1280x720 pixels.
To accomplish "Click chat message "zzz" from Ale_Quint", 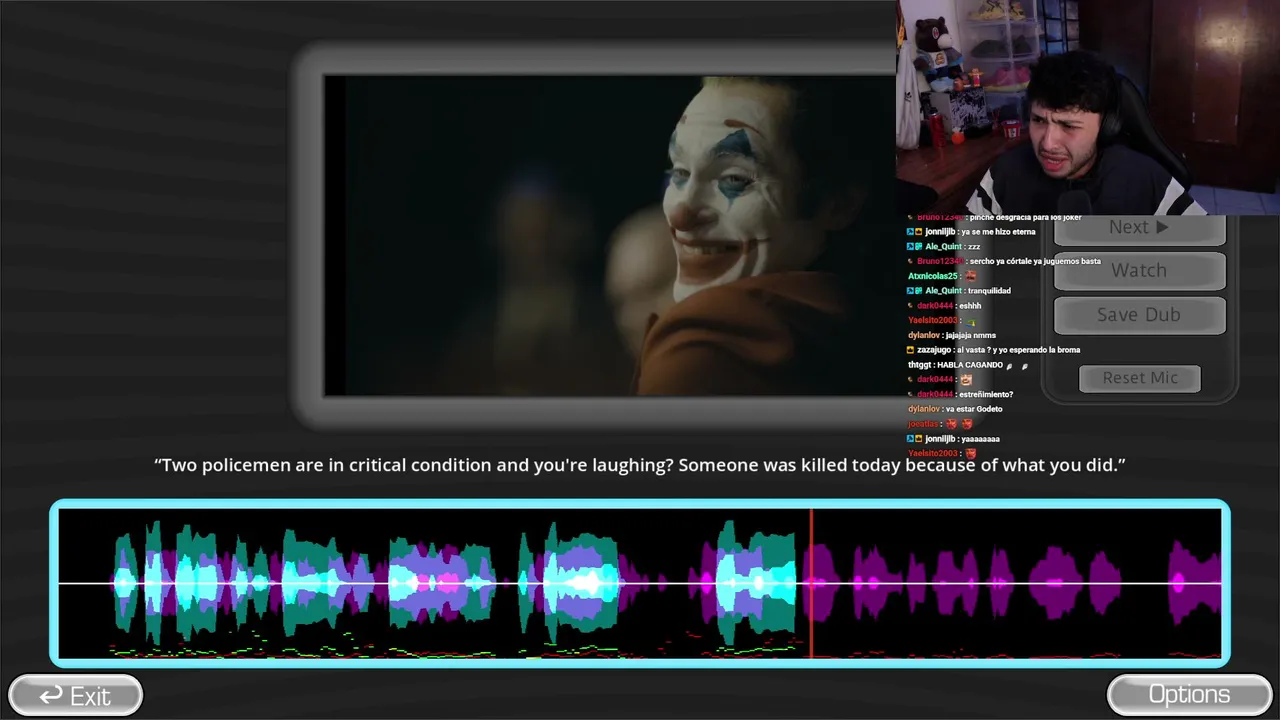I will click(x=973, y=247).
